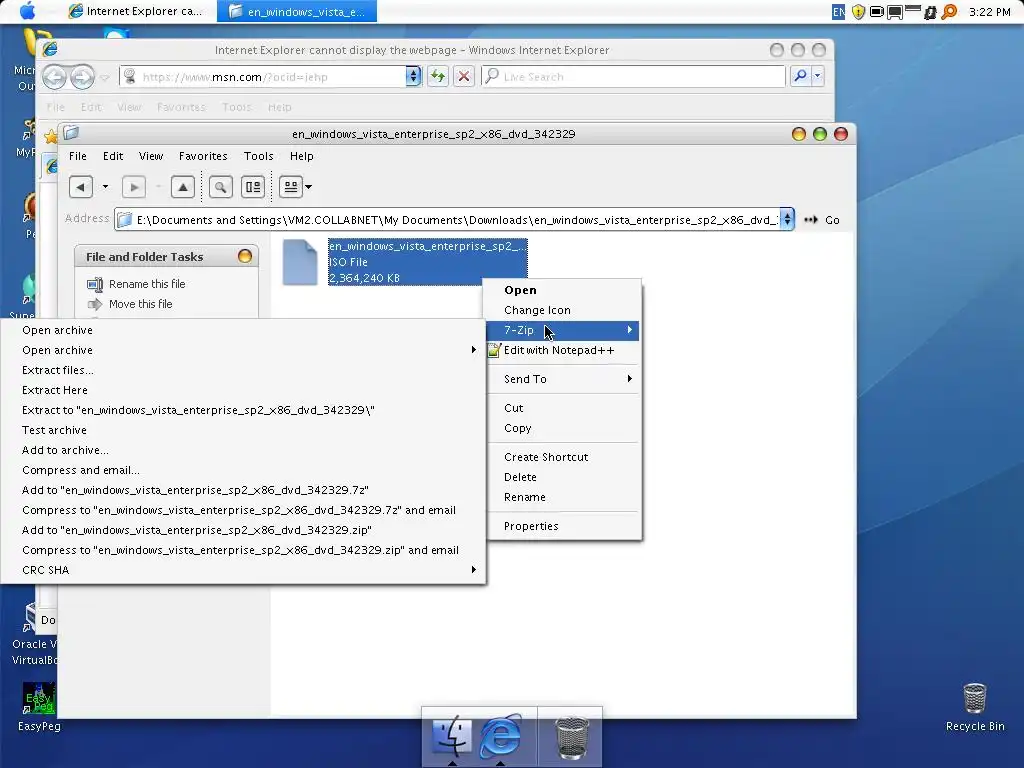Click the Move this file task link
The image size is (1024, 768).
pyautogui.click(x=140, y=304)
